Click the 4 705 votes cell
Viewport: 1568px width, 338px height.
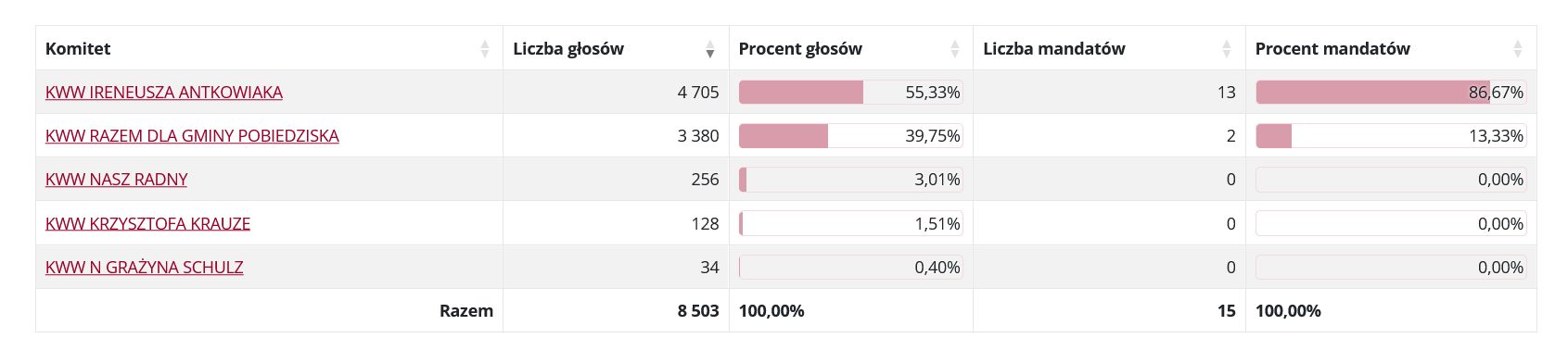[x=616, y=92]
